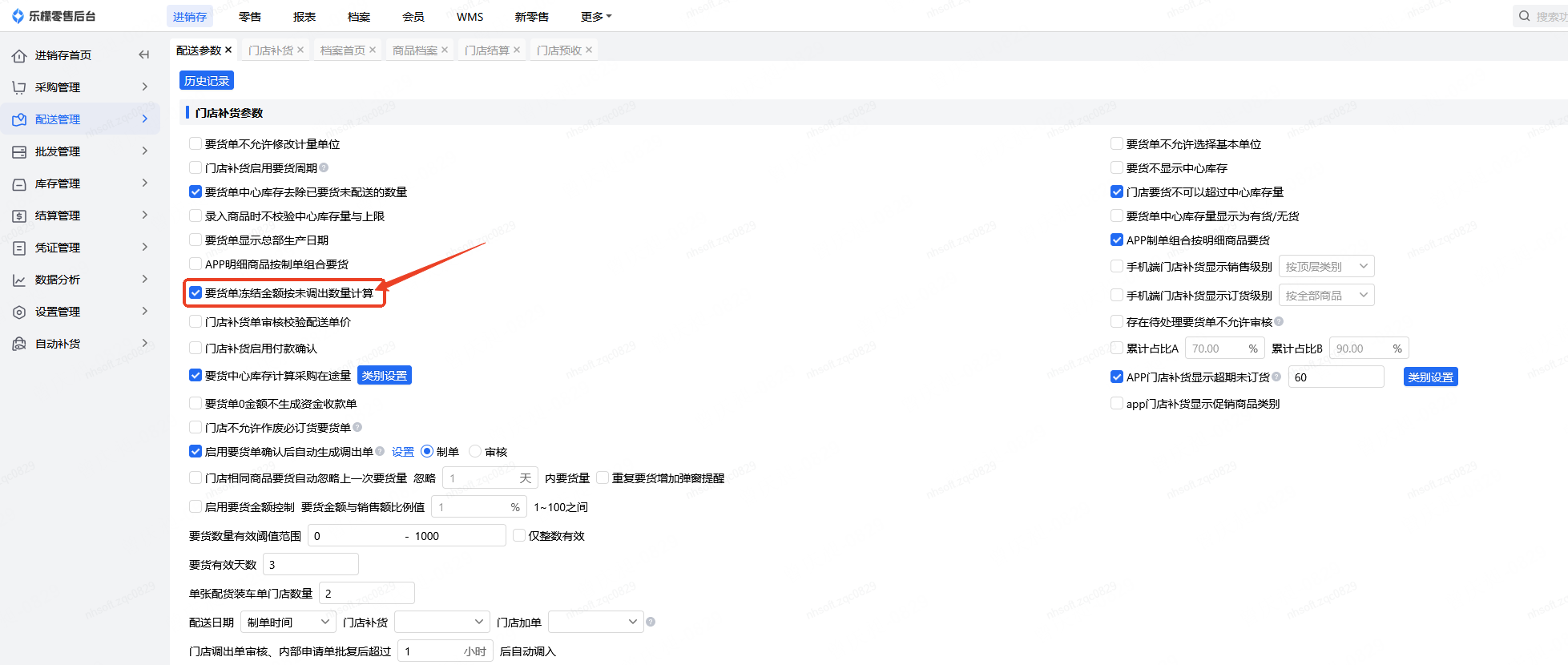Image resolution: width=1568 pixels, height=665 pixels.
Task: Click the search magnifier icon
Action: (x=1525, y=16)
